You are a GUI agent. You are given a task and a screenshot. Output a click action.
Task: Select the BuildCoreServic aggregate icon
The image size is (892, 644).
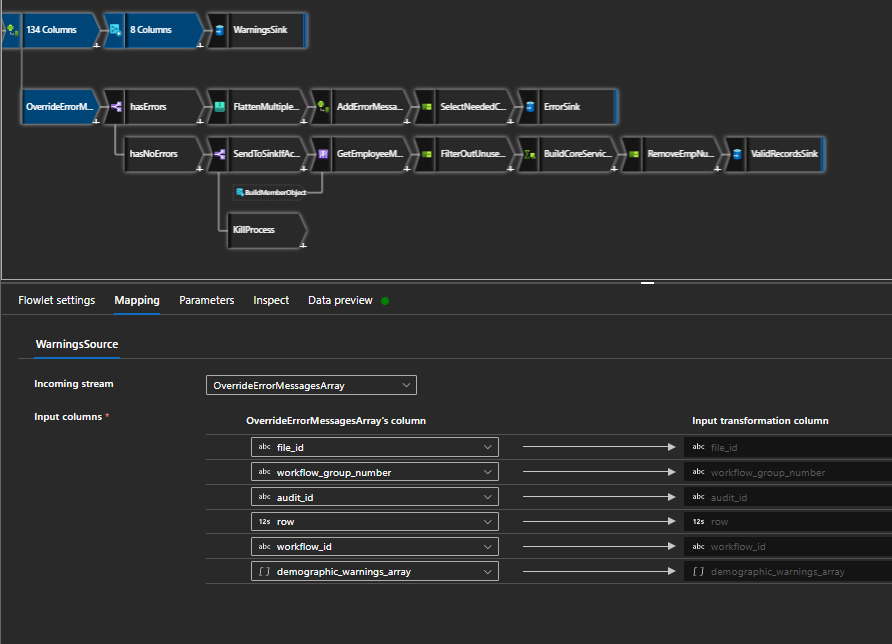[530, 154]
